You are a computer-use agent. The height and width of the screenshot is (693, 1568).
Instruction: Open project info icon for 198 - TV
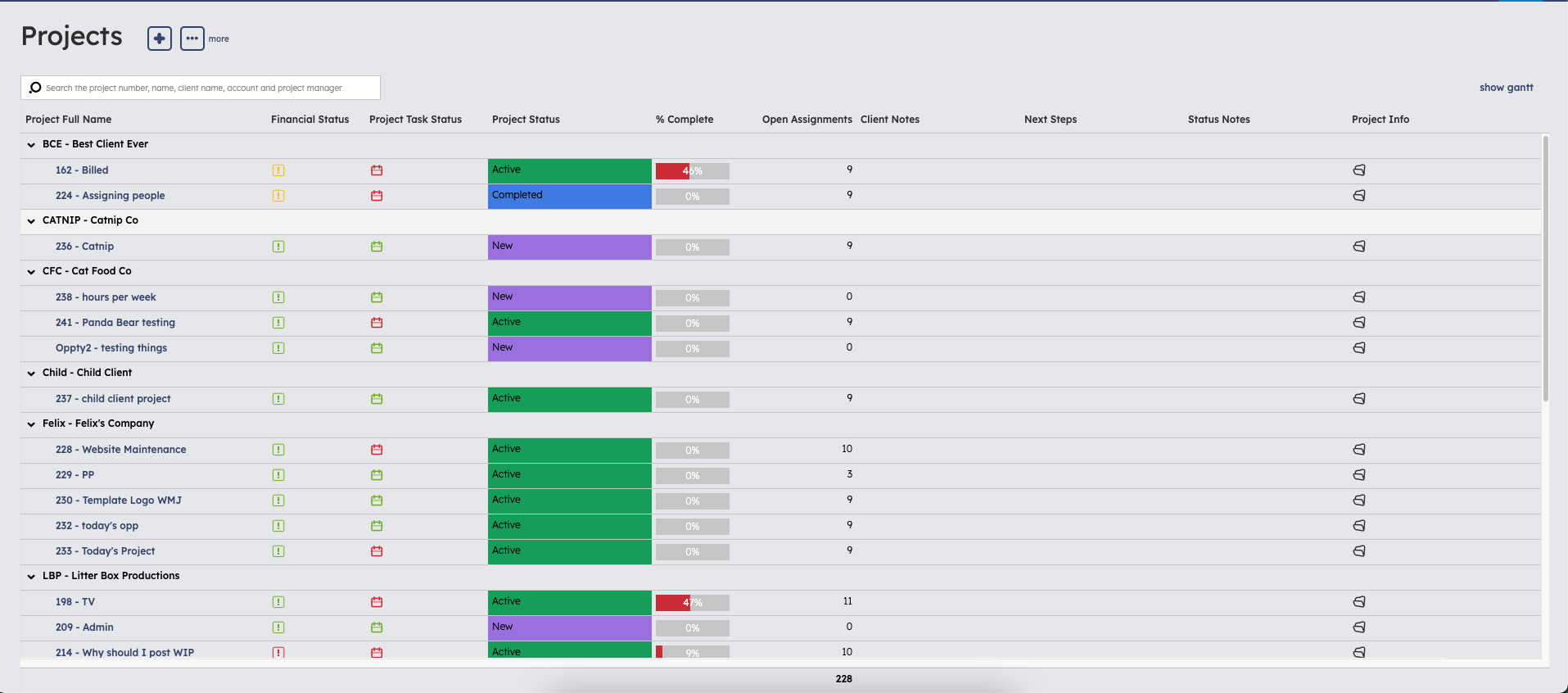click(1359, 602)
